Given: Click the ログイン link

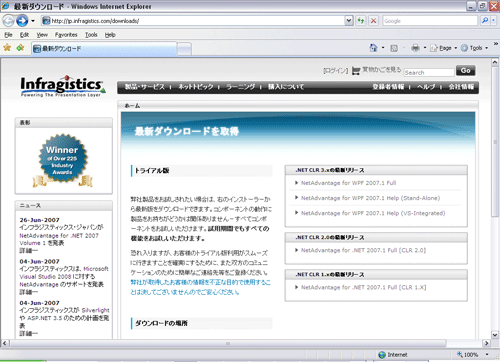Looking at the screenshot, I should click(335, 71).
